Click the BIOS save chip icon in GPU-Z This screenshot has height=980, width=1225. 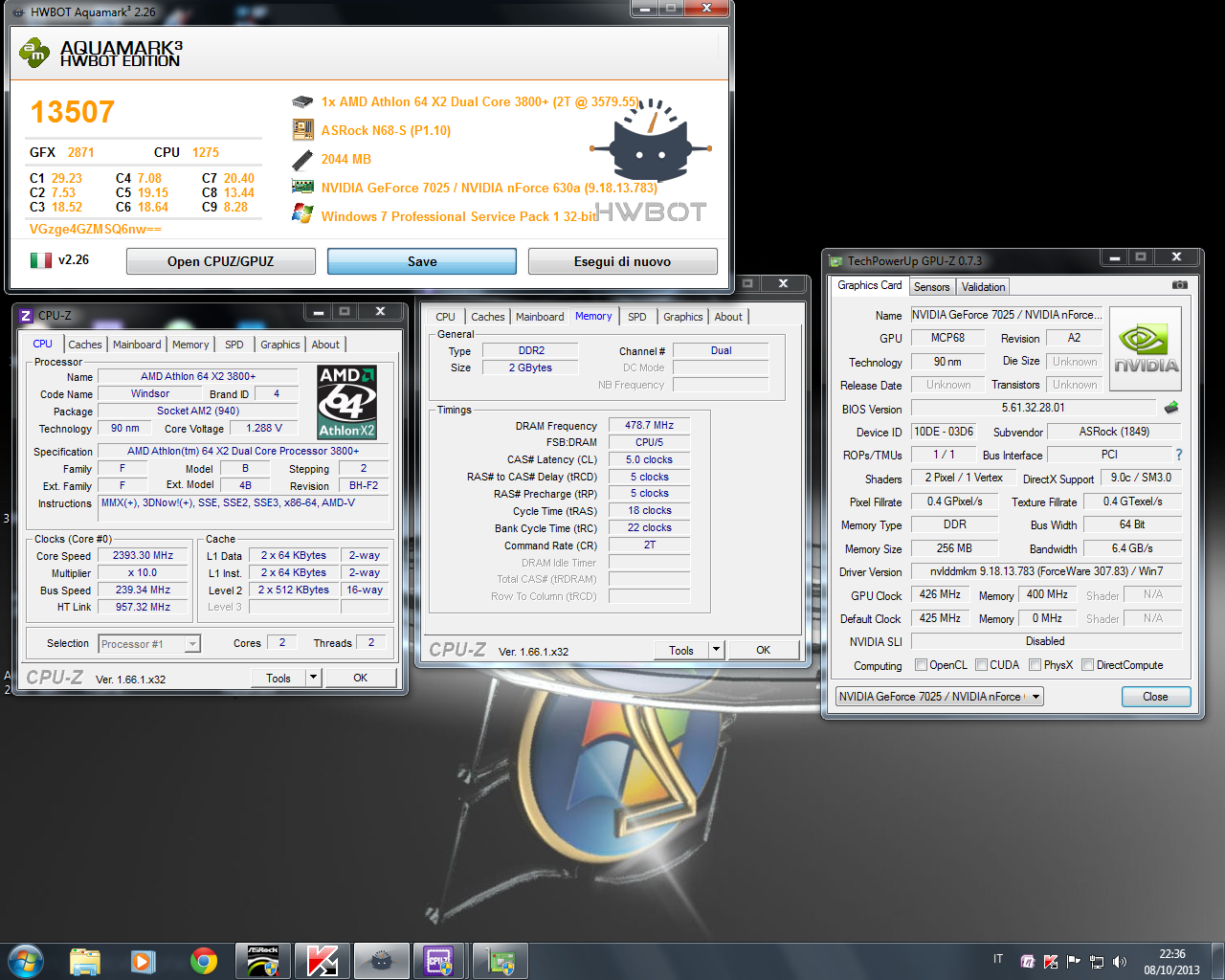coord(1171,408)
